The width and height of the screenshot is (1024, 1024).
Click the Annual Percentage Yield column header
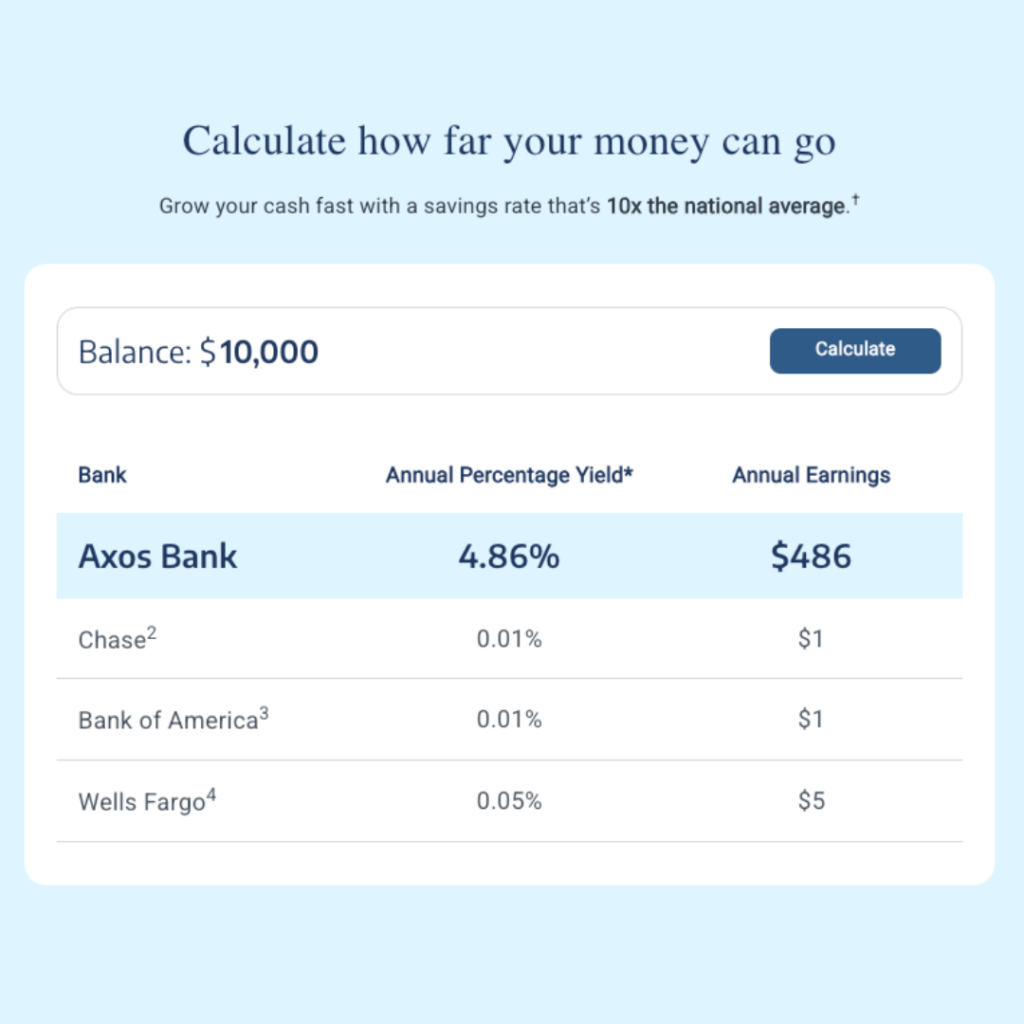tap(510, 475)
